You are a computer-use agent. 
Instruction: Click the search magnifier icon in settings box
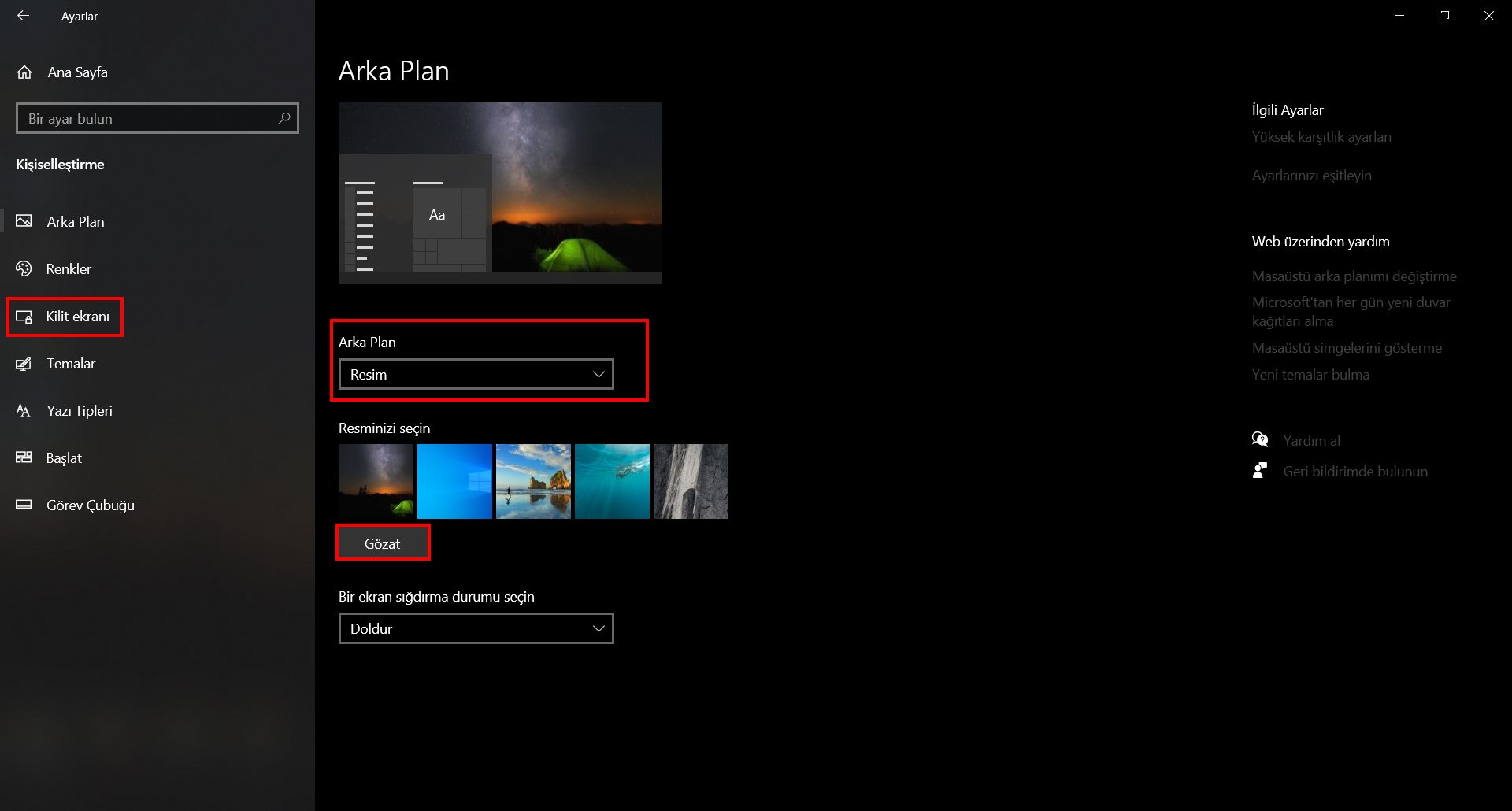[x=284, y=118]
